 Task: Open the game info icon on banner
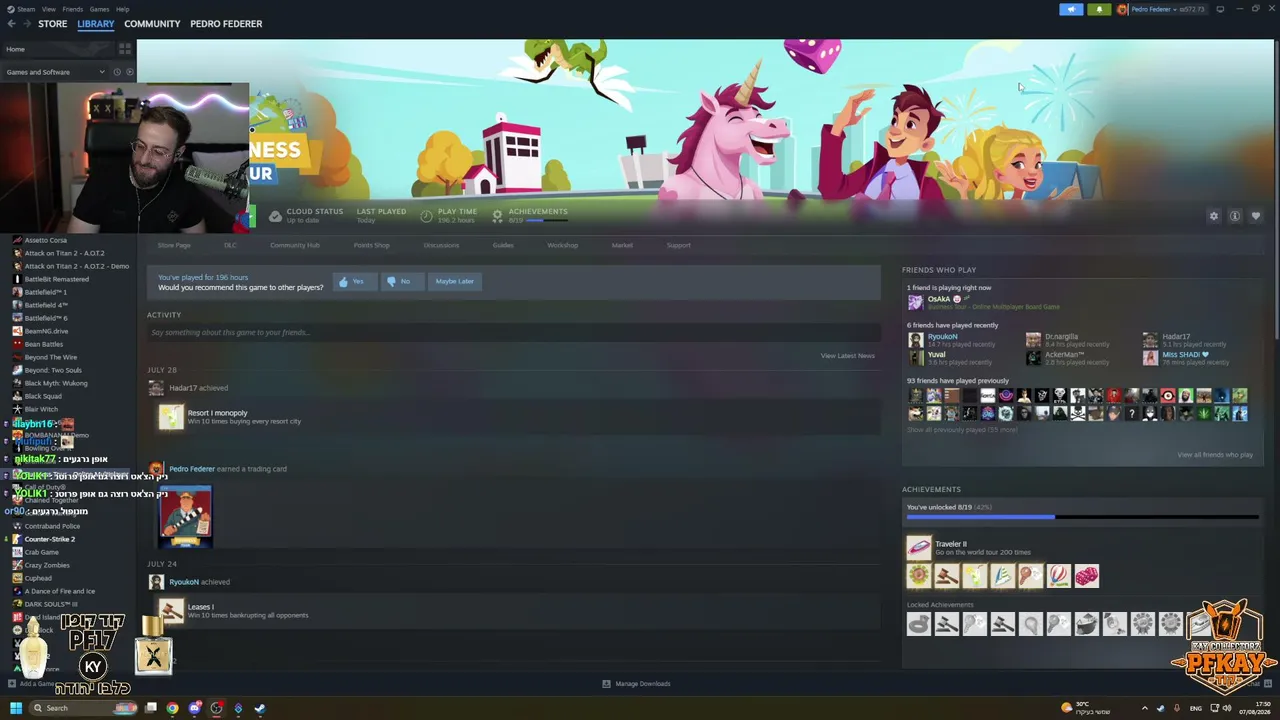point(1235,216)
